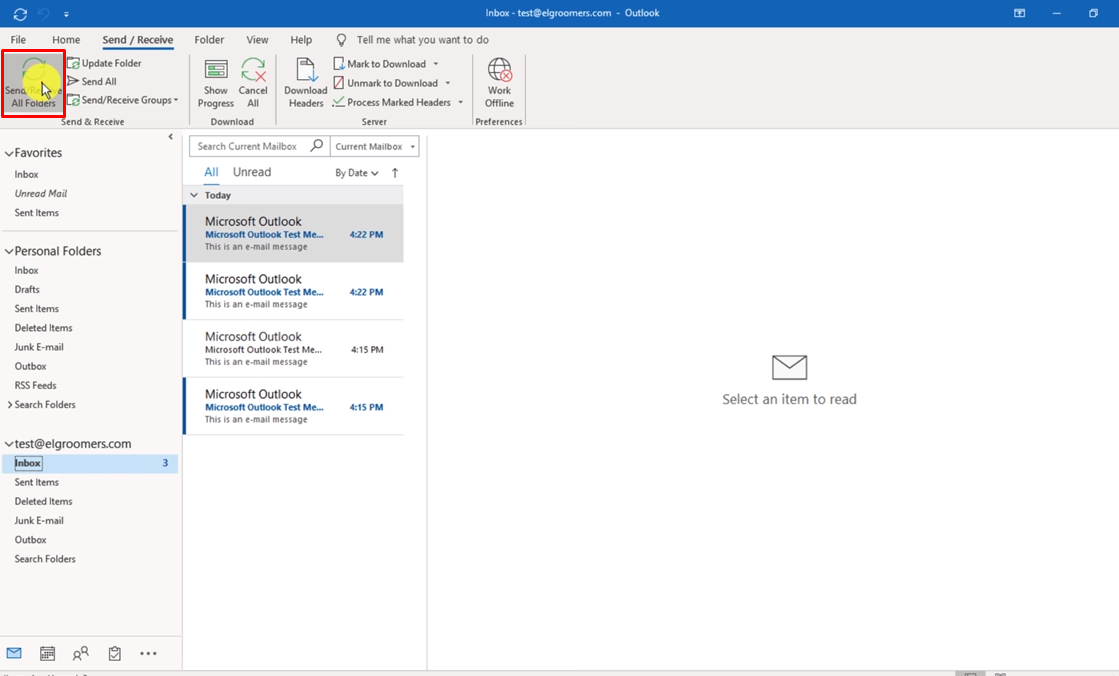Open the View tab
The width and height of the screenshot is (1119, 676).
pyautogui.click(x=257, y=40)
